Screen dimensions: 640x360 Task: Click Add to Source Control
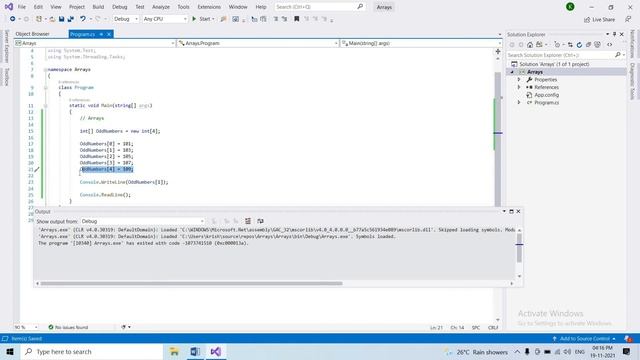584,339
